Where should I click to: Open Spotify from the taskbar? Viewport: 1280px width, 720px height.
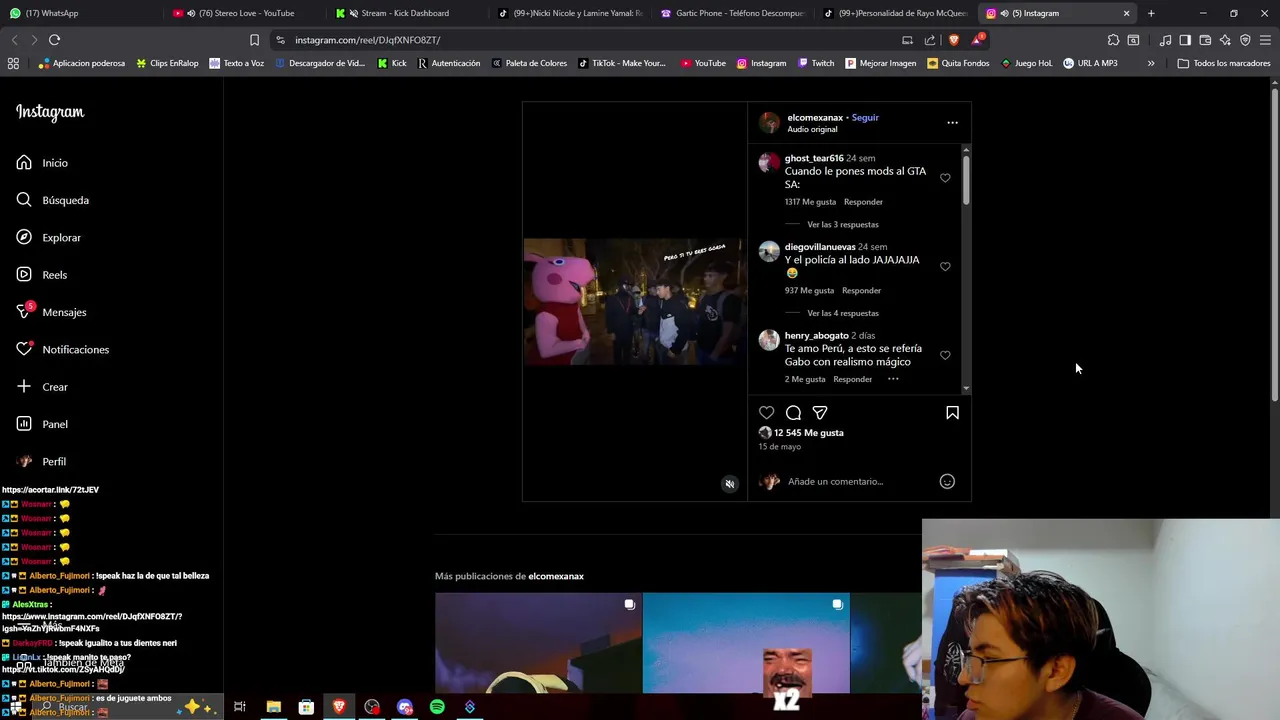click(x=437, y=707)
